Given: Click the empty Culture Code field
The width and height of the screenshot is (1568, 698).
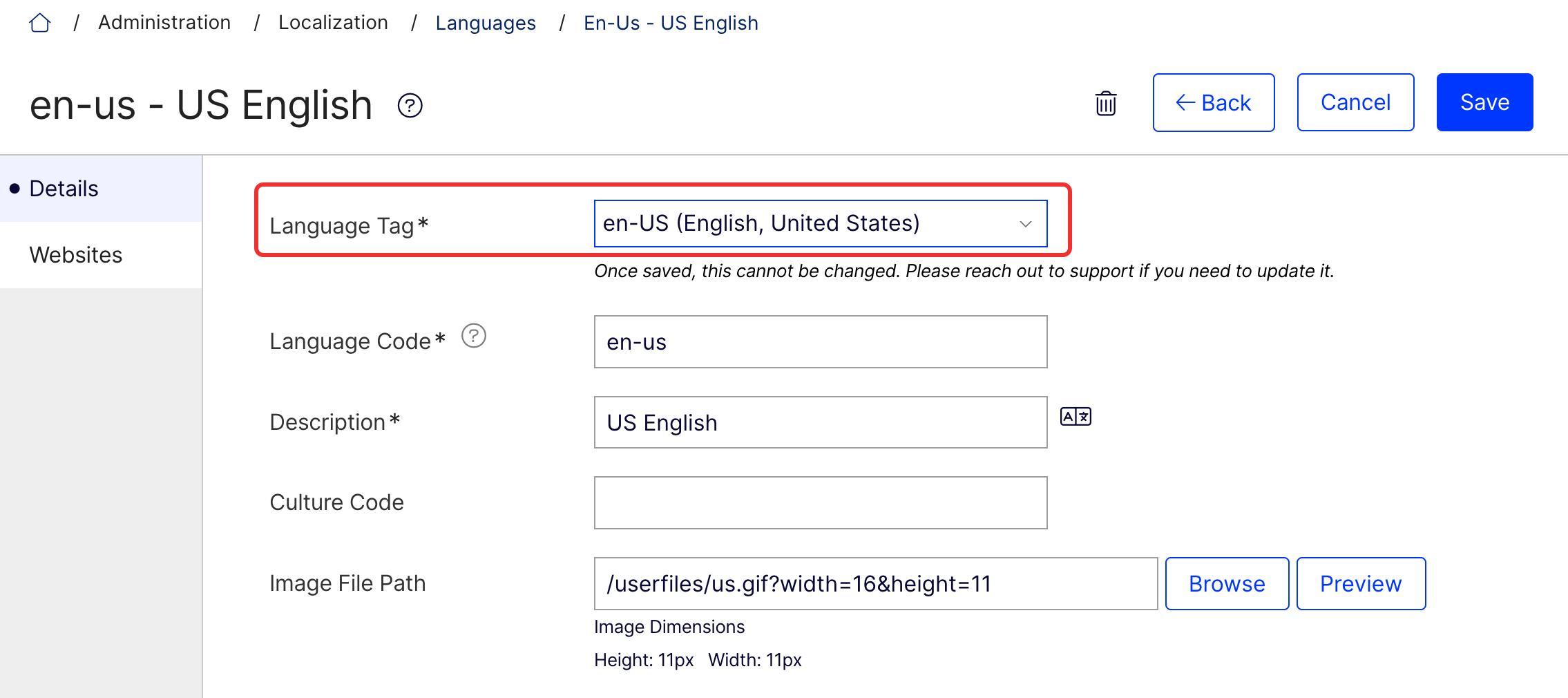Looking at the screenshot, I should pos(820,502).
